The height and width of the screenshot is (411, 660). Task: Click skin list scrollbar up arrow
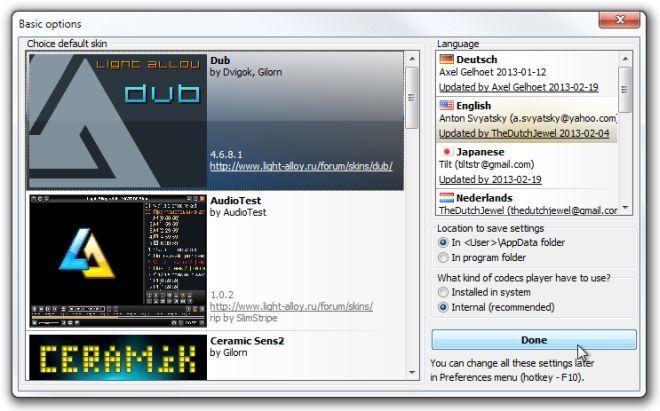(x=412, y=59)
